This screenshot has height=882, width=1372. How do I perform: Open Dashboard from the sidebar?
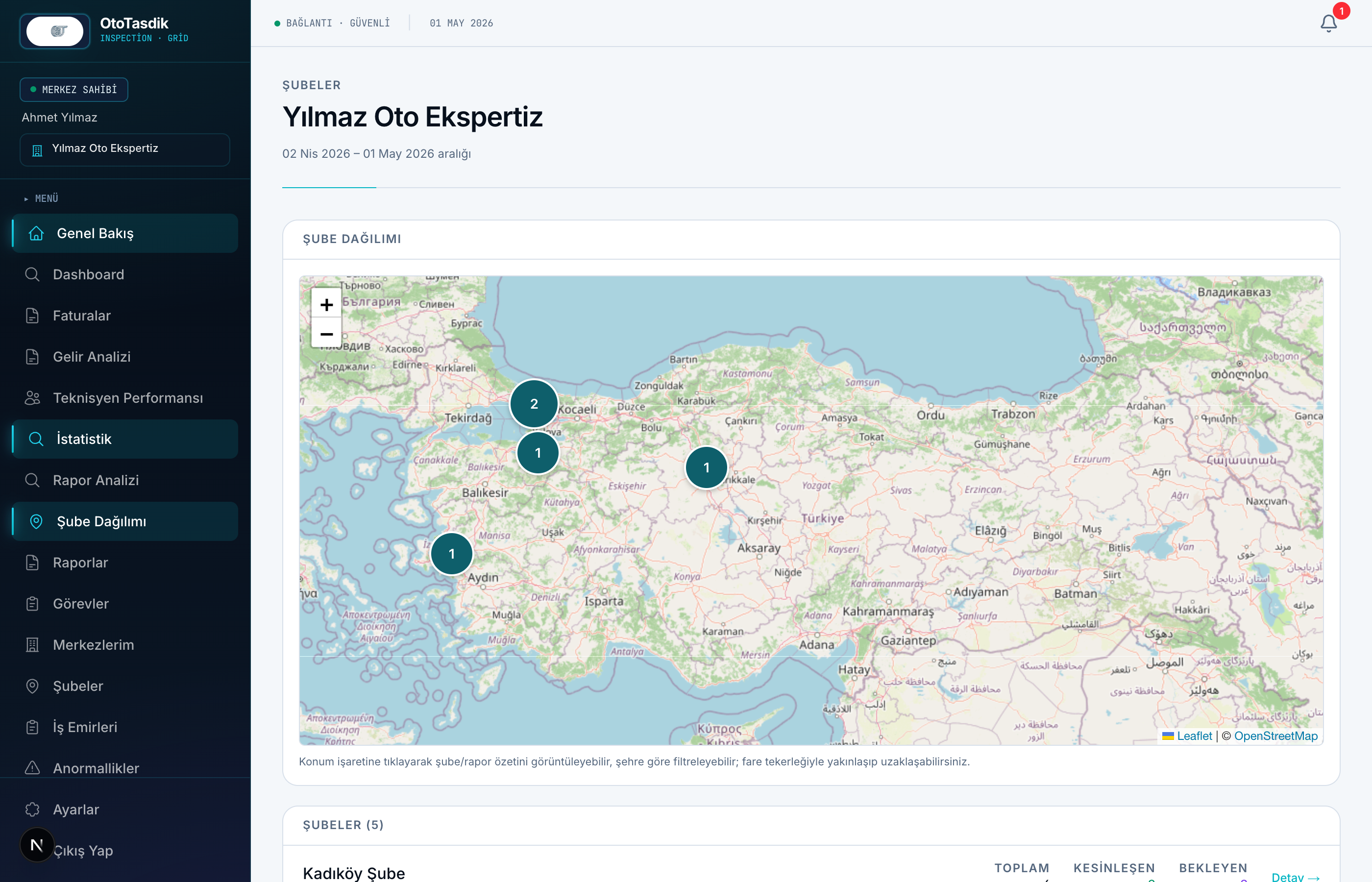(x=125, y=274)
